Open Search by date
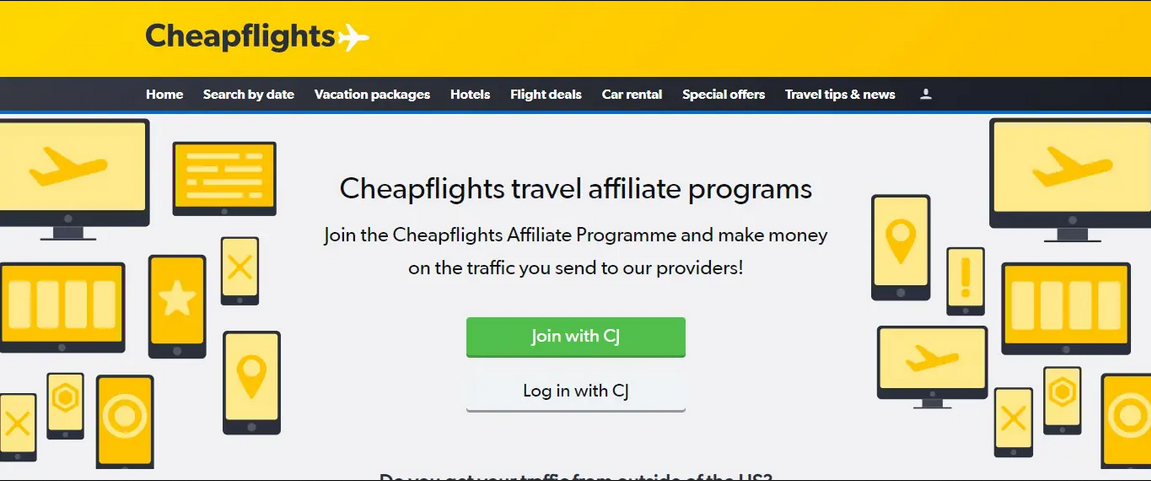Viewport: 1151px width, 481px height. point(249,94)
